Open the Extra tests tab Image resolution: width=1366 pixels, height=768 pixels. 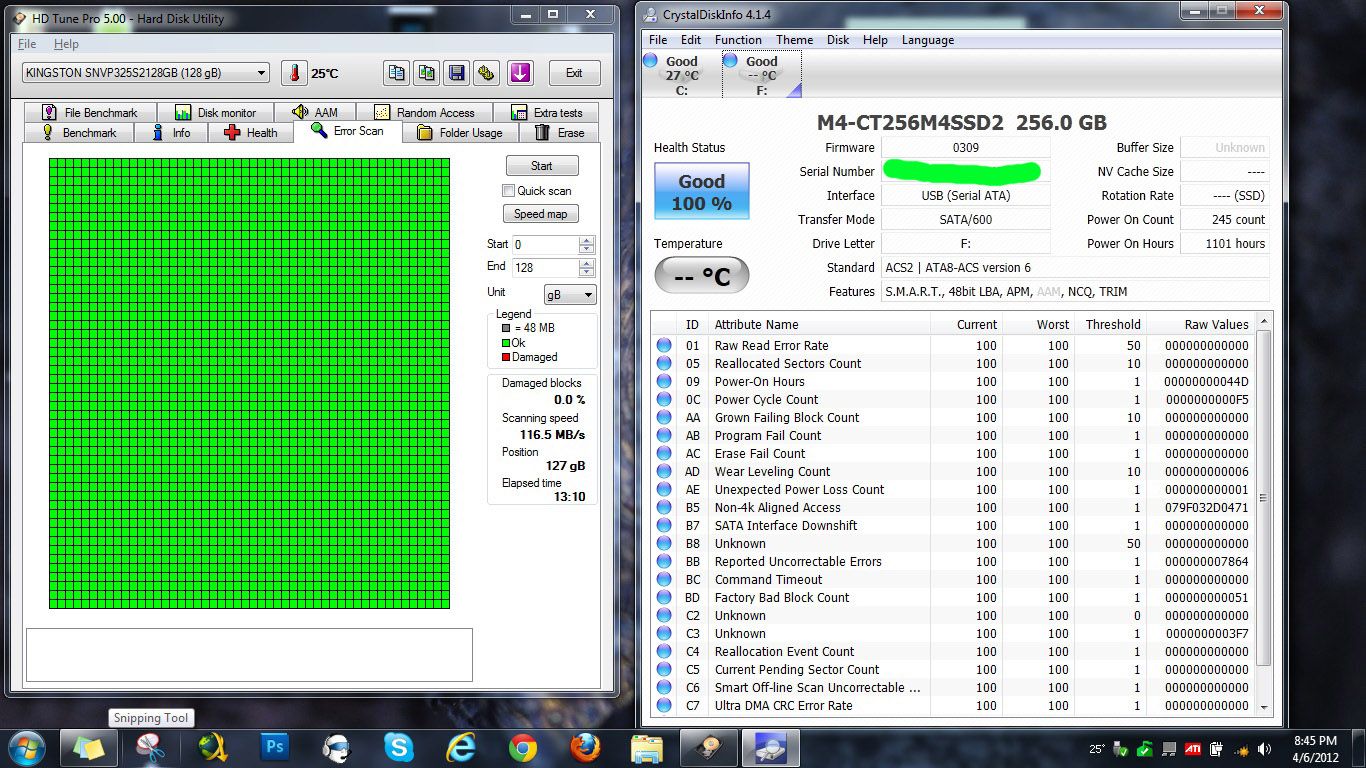tap(546, 113)
